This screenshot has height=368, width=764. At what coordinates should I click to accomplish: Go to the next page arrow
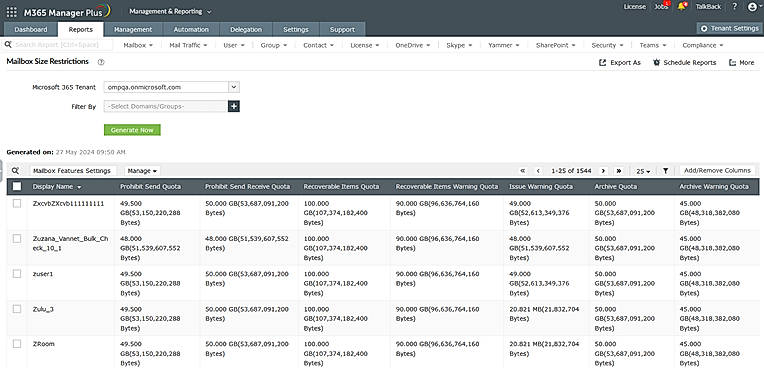click(x=603, y=171)
